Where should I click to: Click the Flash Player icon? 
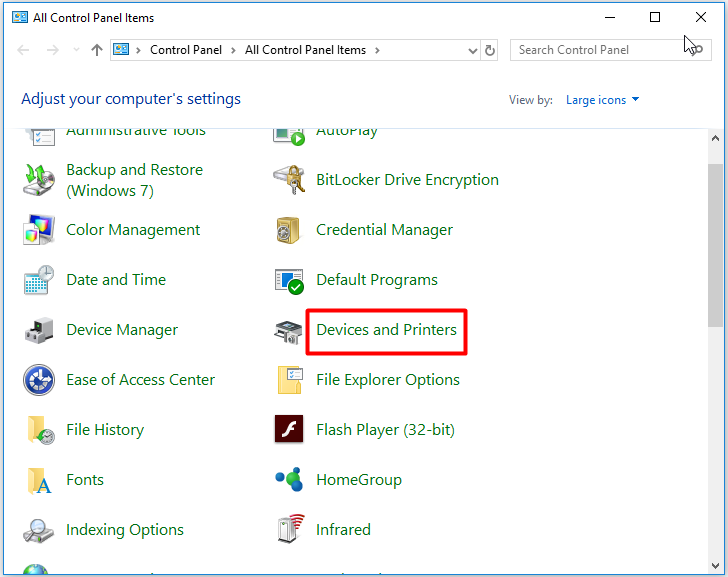[289, 428]
